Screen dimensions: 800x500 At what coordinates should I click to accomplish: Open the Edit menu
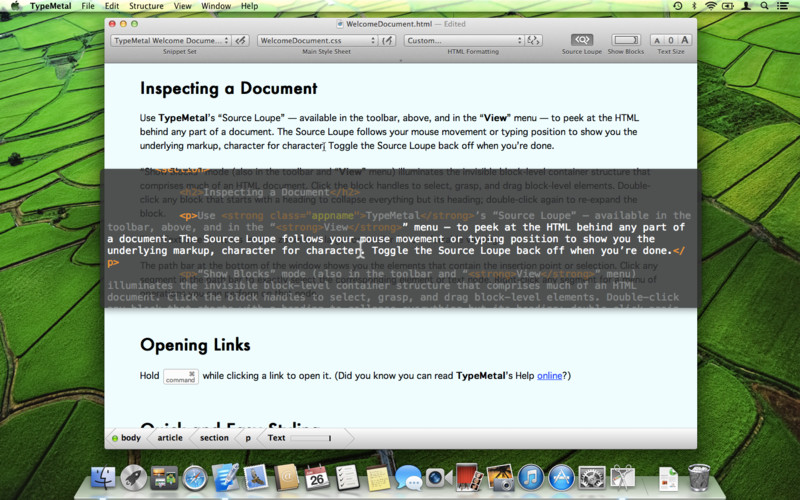pyautogui.click(x=112, y=6)
